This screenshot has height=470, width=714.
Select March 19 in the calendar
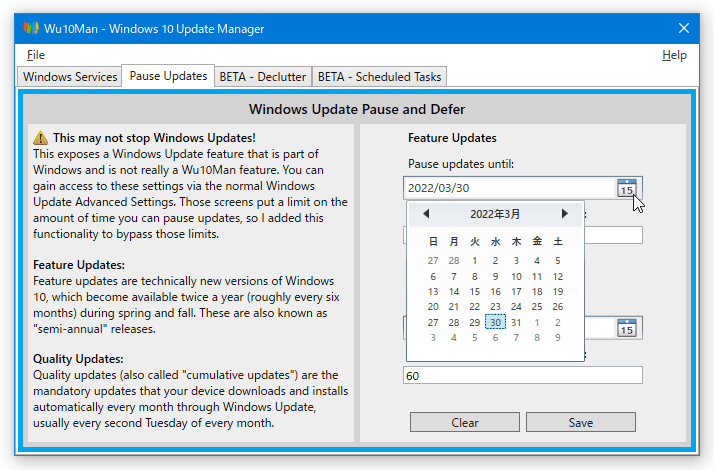pos(558,291)
